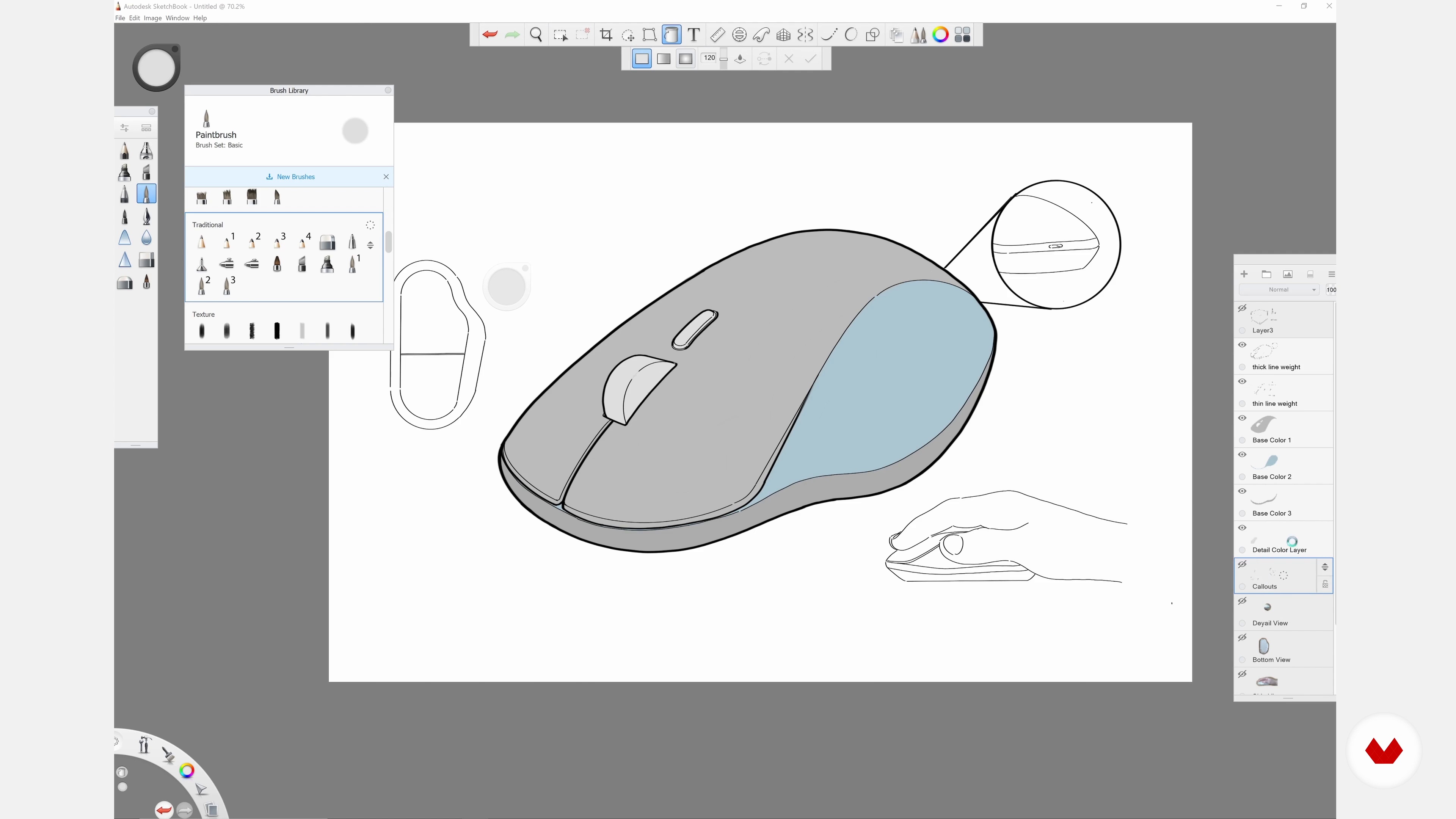Viewport: 1456px width, 819px height.
Task: Select the rectangular Selection tool
Action: (560, 35)
